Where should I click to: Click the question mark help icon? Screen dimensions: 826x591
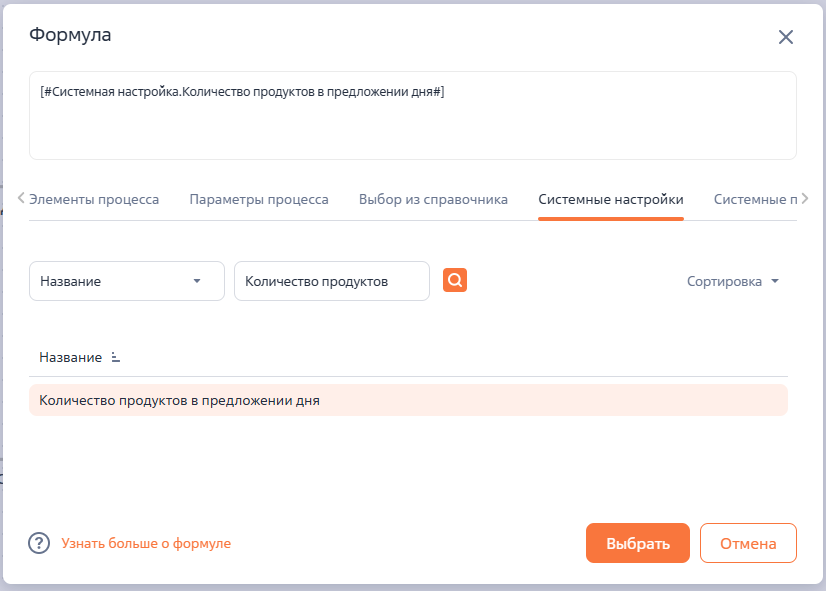(x=38, y=543)
